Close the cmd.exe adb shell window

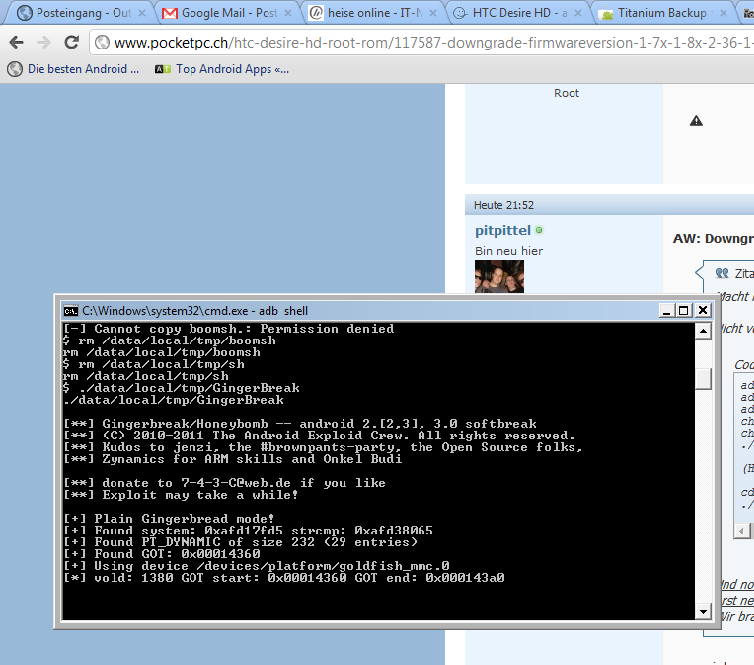click(x=703, y=311)
